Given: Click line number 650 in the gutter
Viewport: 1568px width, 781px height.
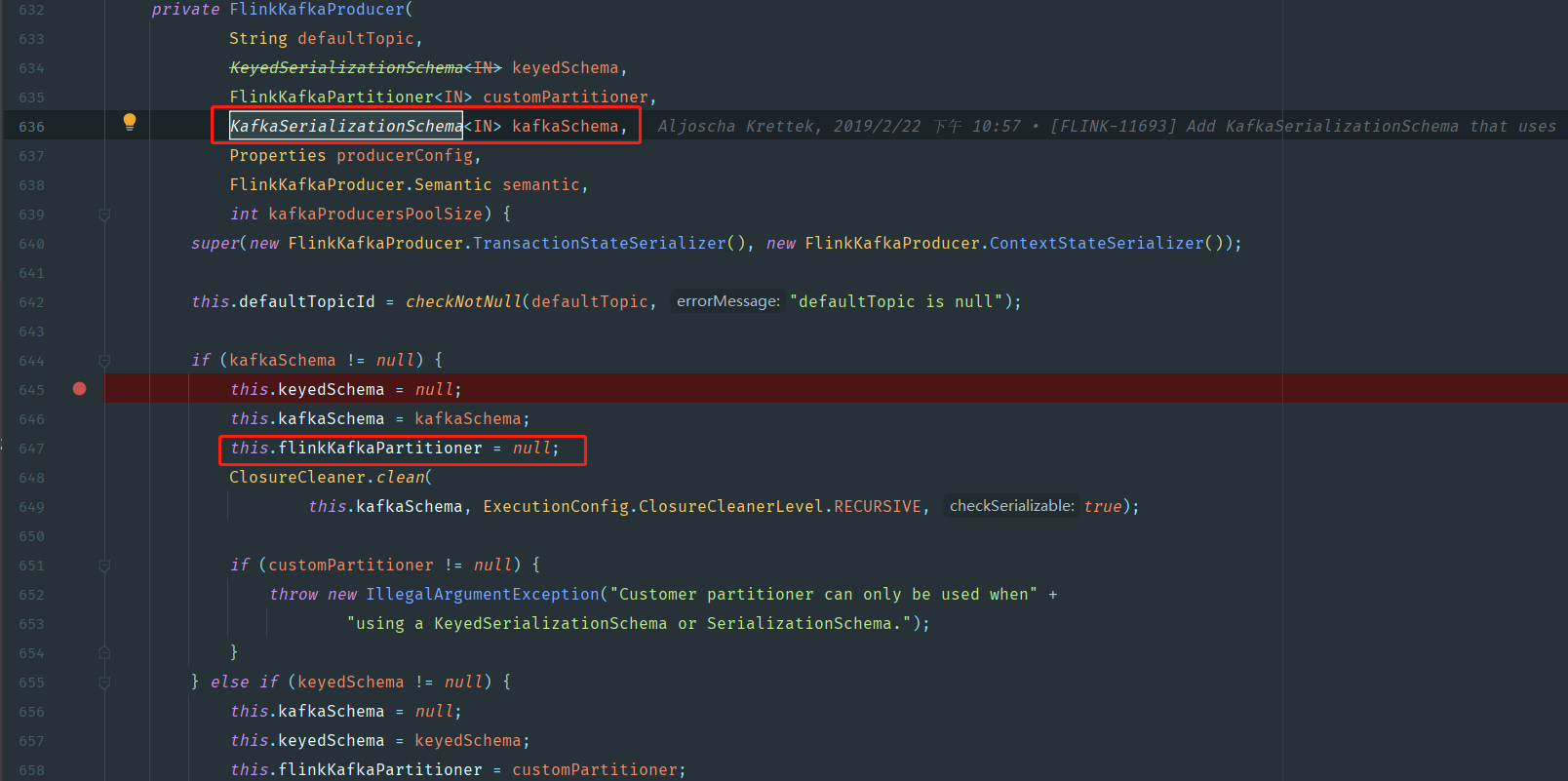Looking at the screenshot, I should 31,536.
